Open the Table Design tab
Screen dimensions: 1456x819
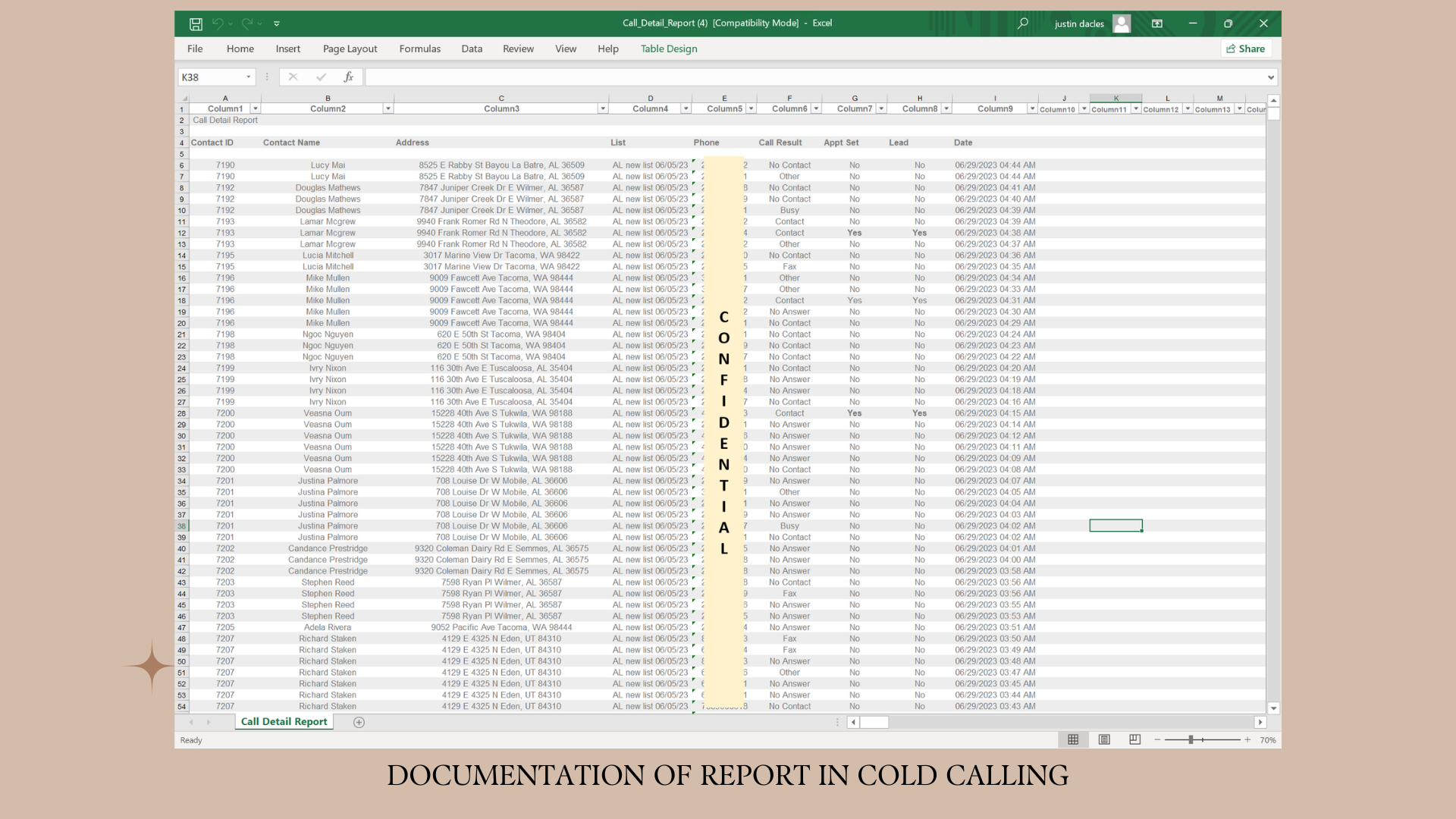[668, 49]
